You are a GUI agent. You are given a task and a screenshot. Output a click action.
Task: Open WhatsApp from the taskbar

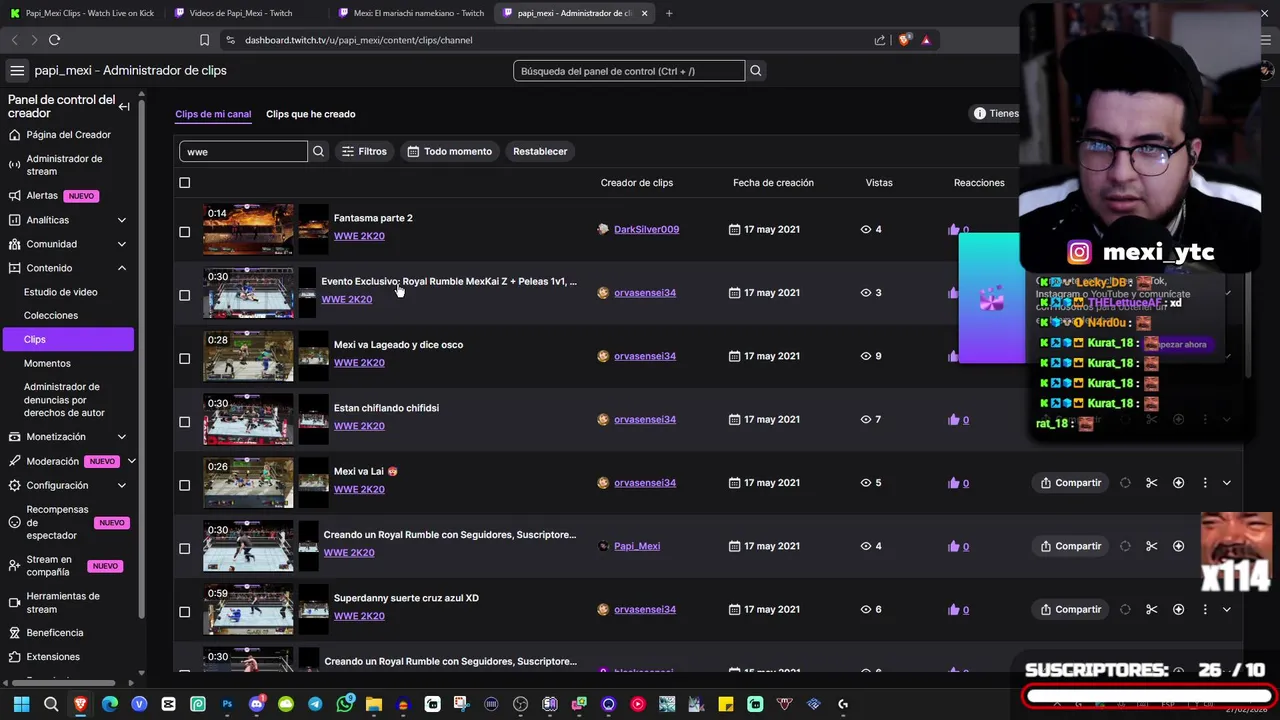pos(345,704)
